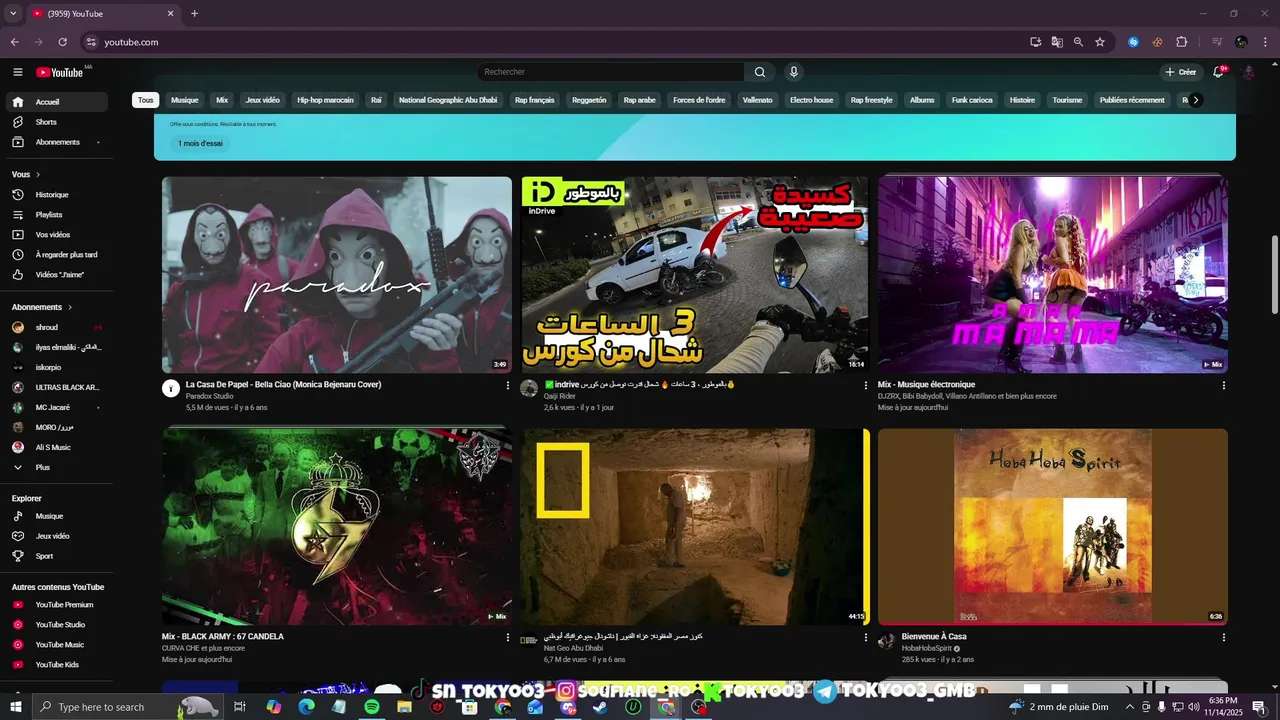This screenshot has height=720, width=1280.
Task: Activate voice search microphone
Action: (x=793, y=72)
